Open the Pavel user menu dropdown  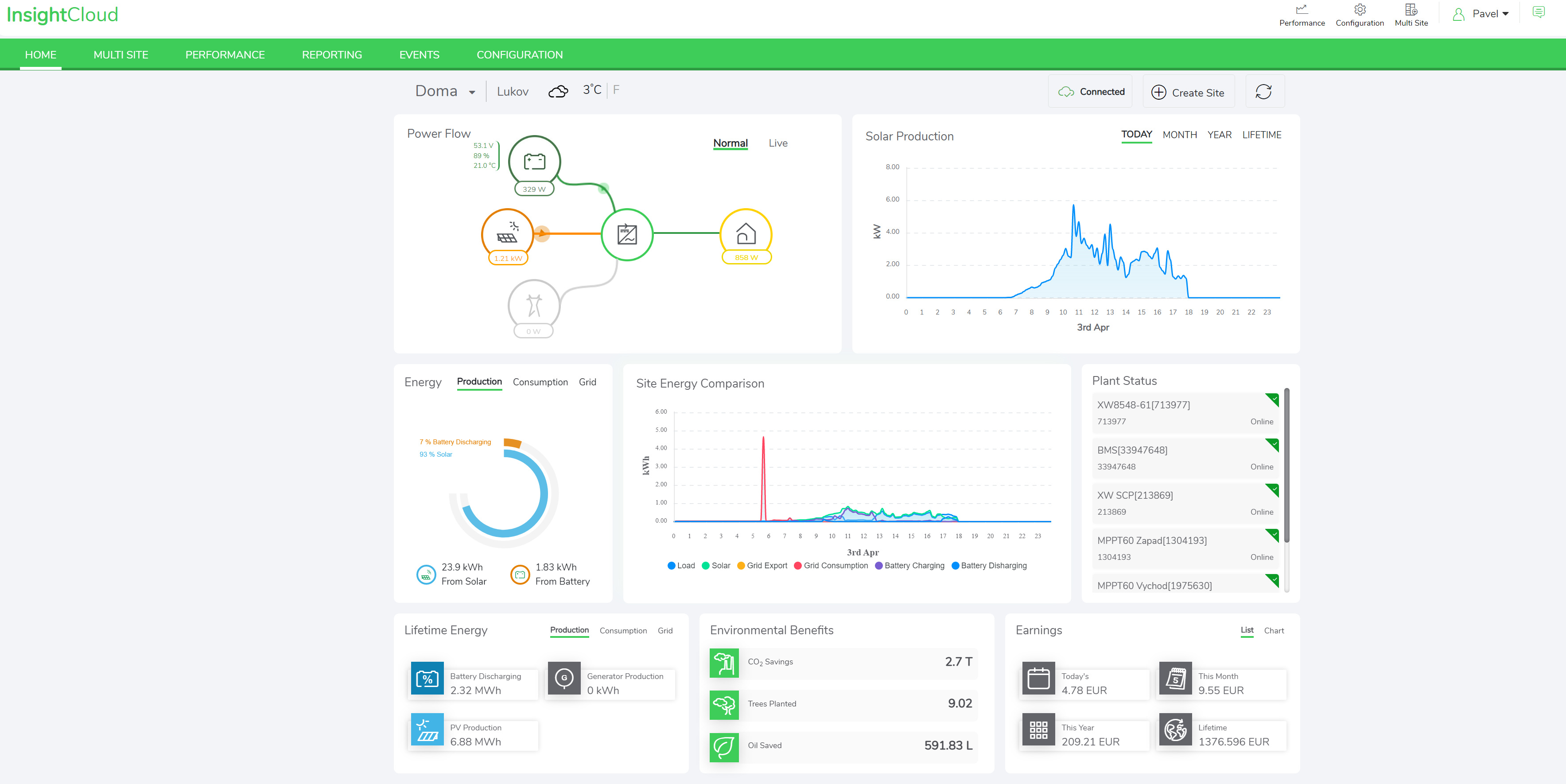(1489, 14)
